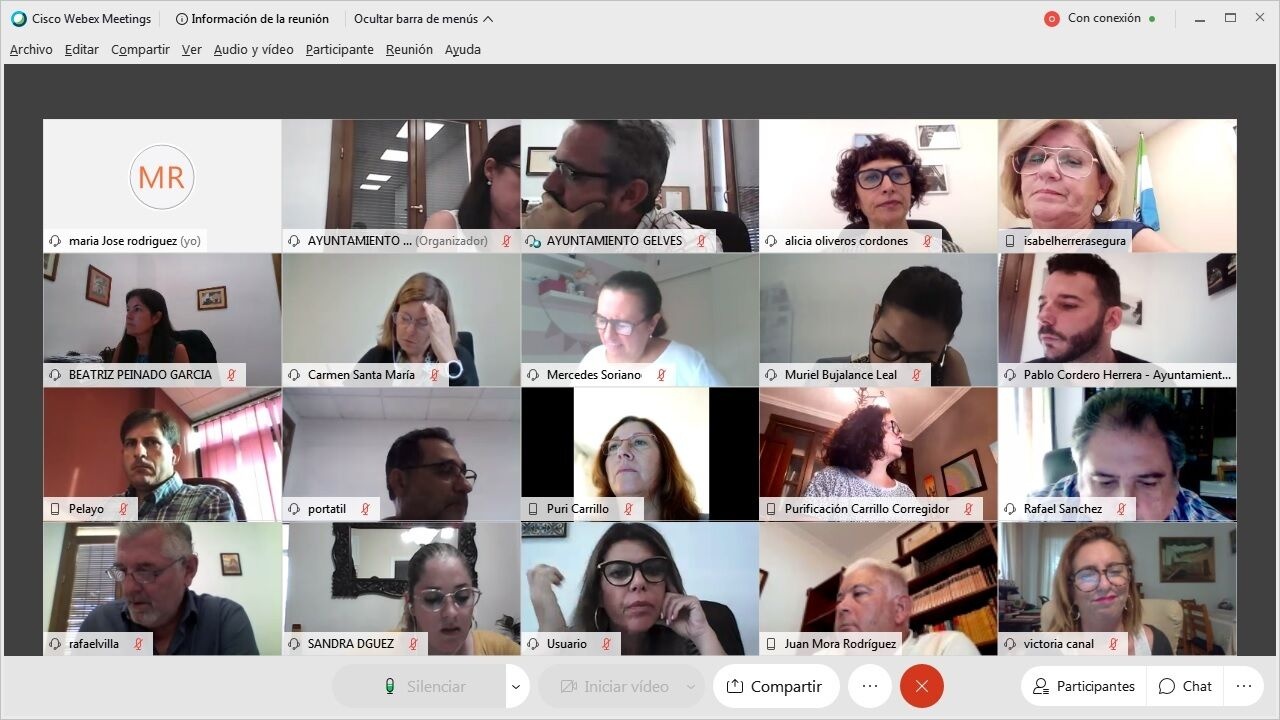The image size is (1280, 720).
Task: Select Juan Mora Rodríguez video thumbnail
Action: pyautogui.click(x=878, y=589)
